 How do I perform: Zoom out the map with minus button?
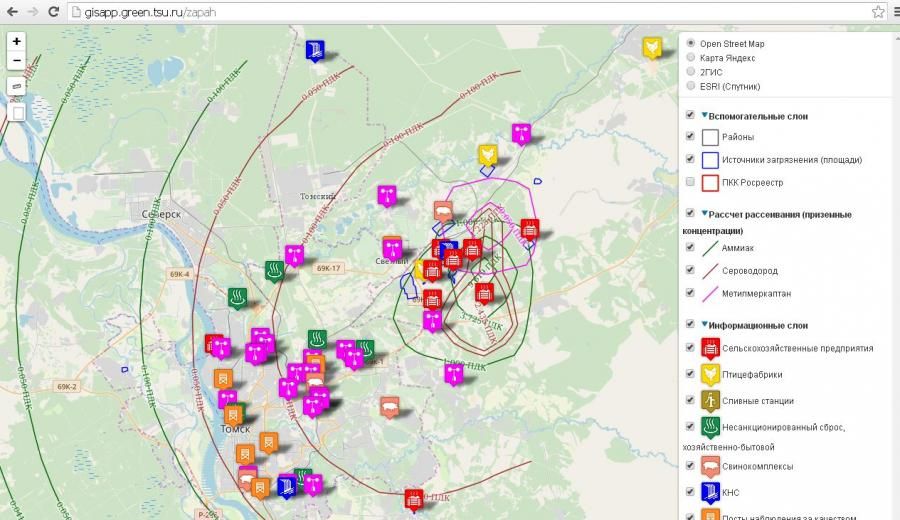(17, 60)
